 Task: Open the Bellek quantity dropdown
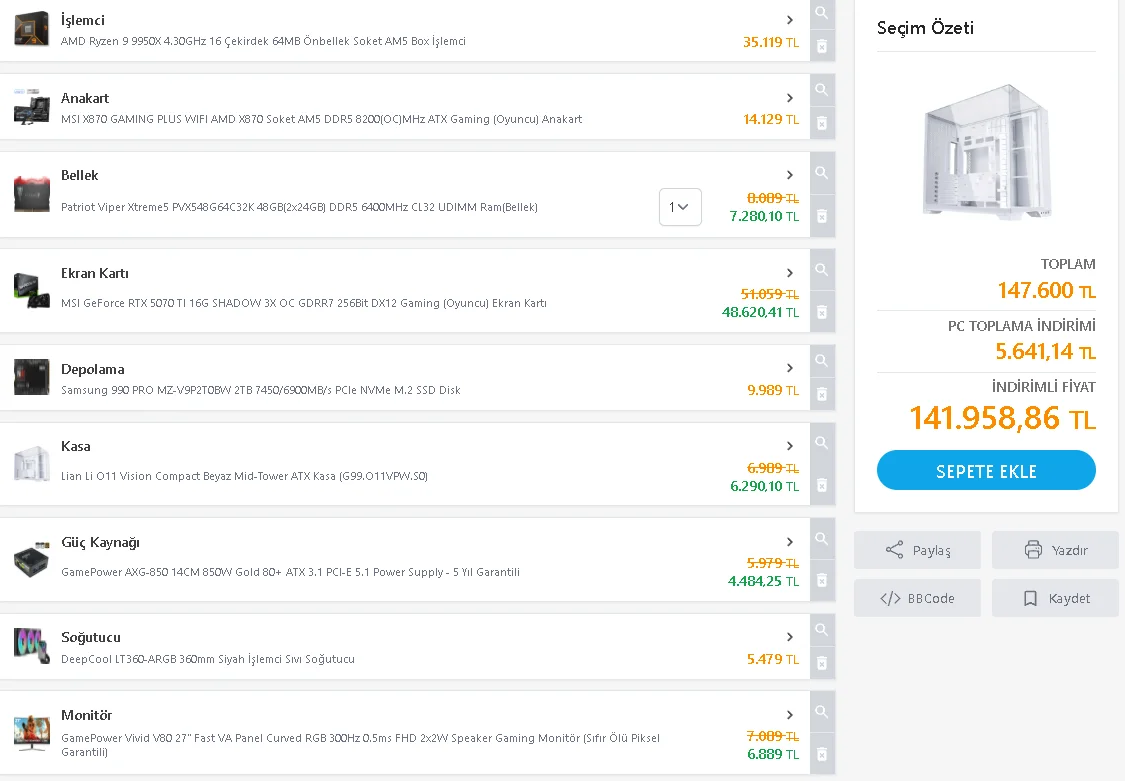[680, 207]
